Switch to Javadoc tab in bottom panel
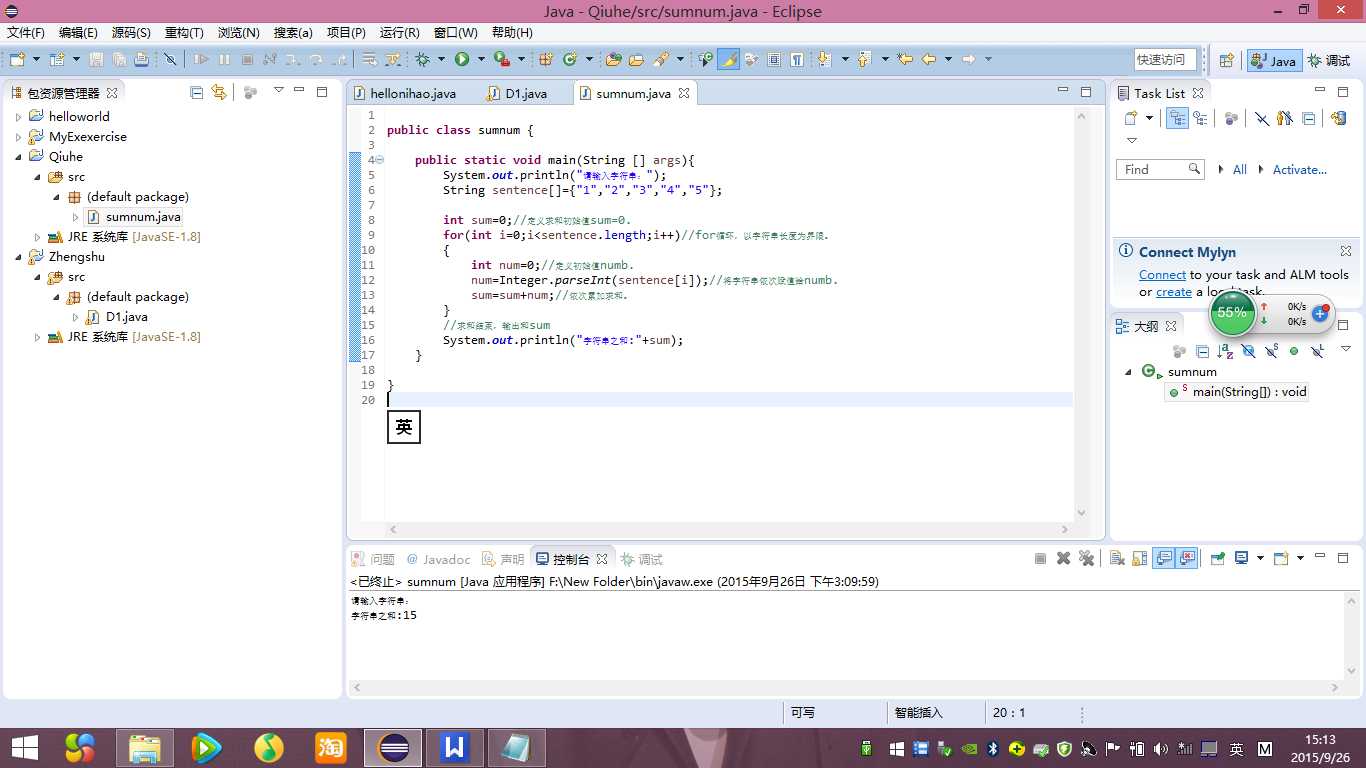Image resolution: width=1366 pixels, height=768 pixels. [x=438, y=559]
